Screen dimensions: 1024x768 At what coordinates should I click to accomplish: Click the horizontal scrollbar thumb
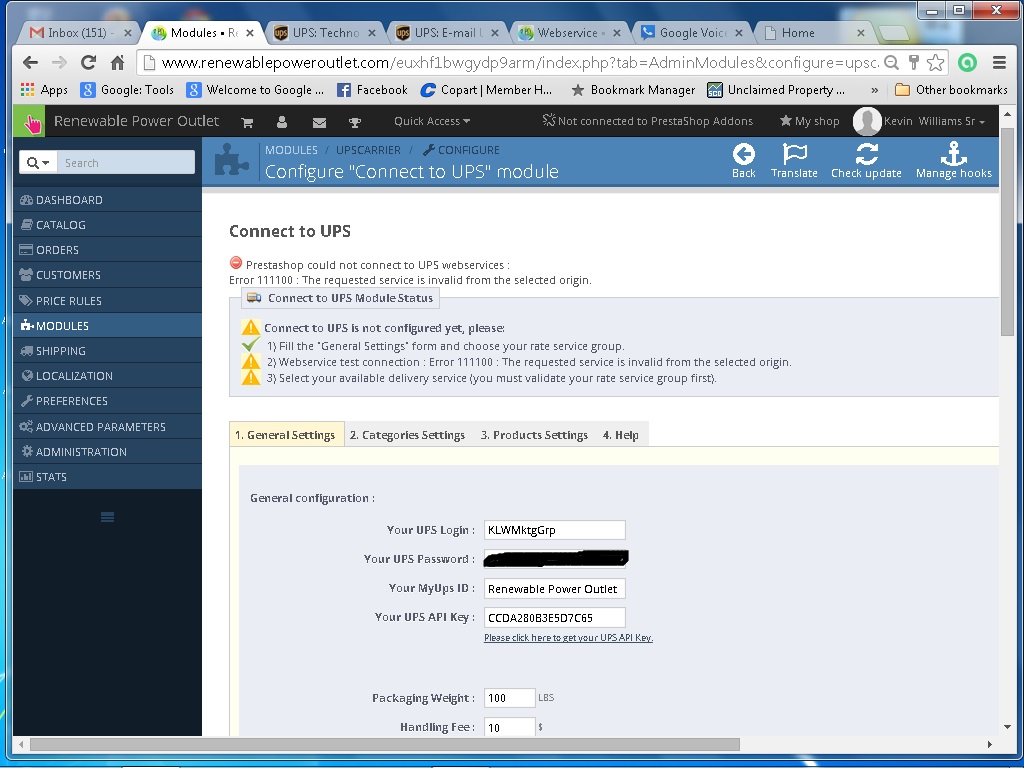[385, 744]
